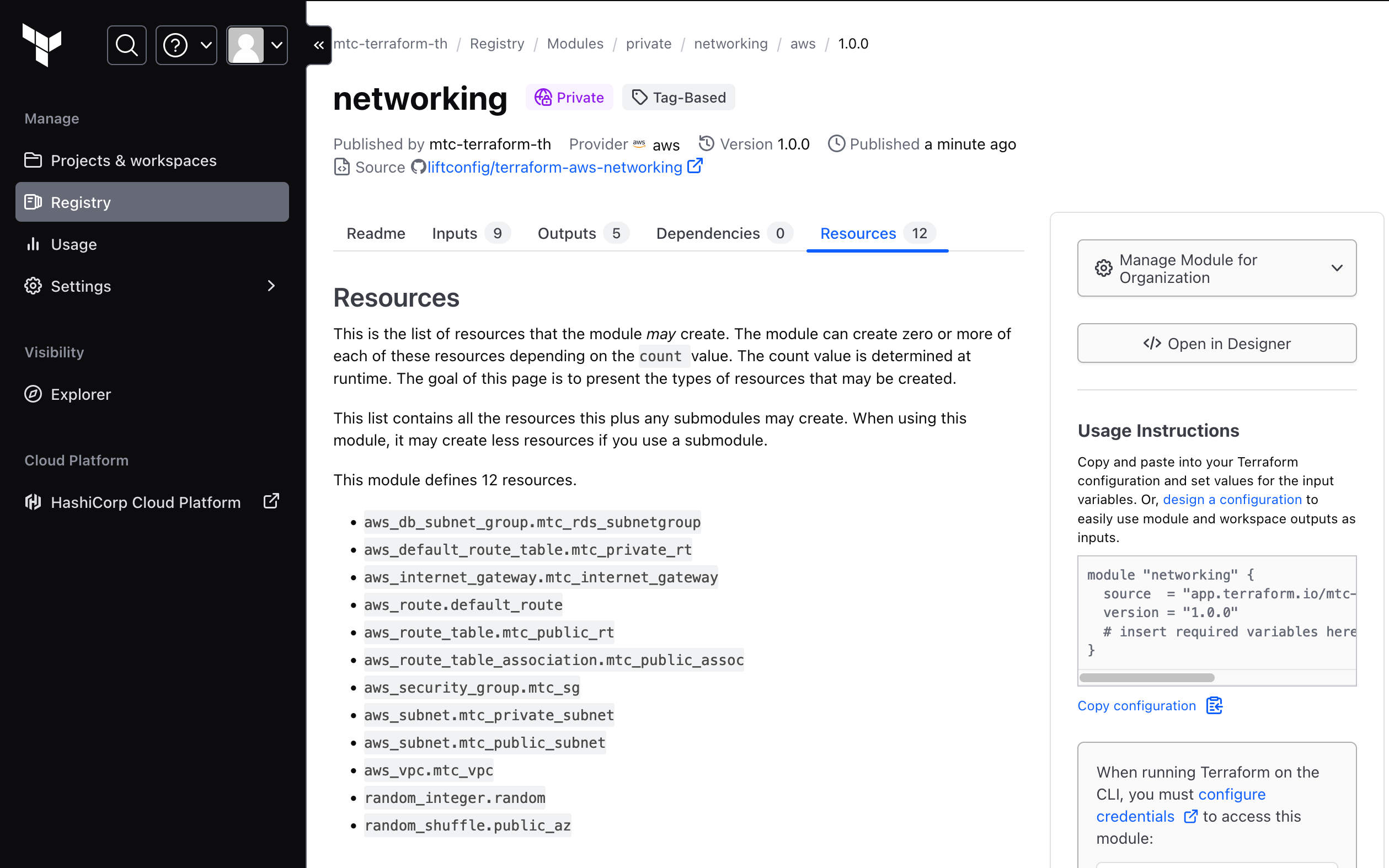Open the user avatar account menu
This screenshot has width=1389, height=868.
257,45
